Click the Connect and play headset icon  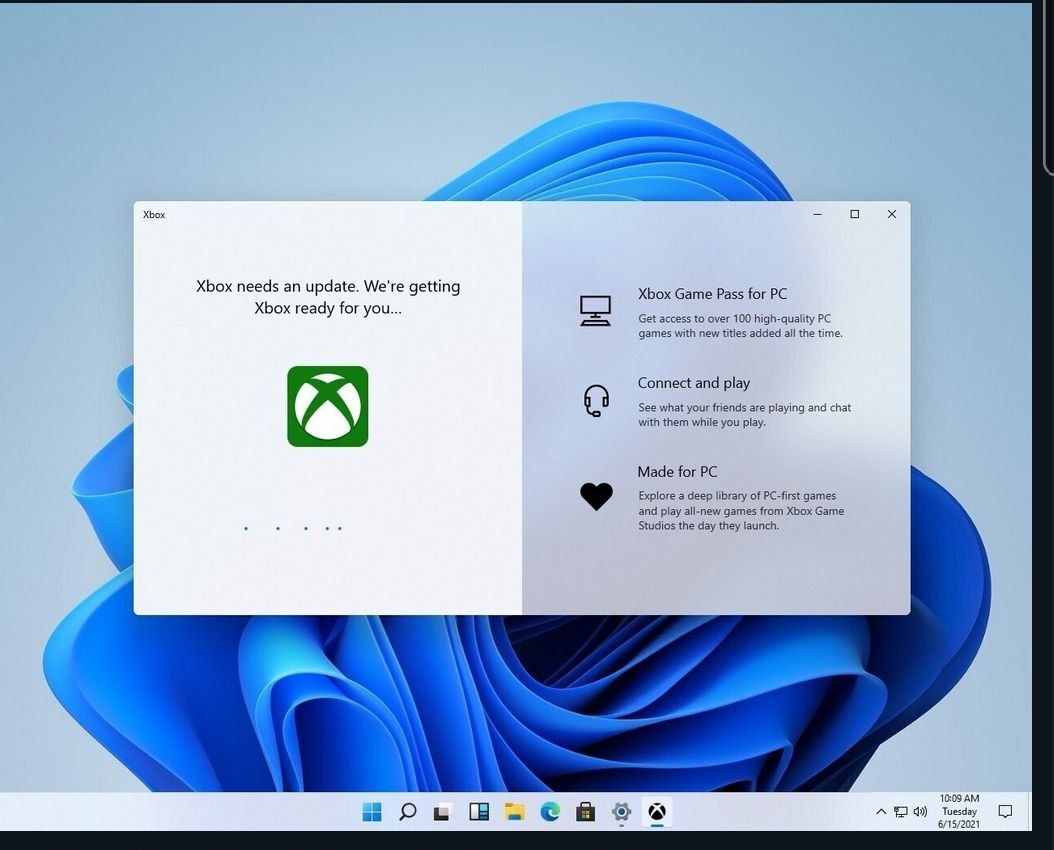click(x=596, y=400)
